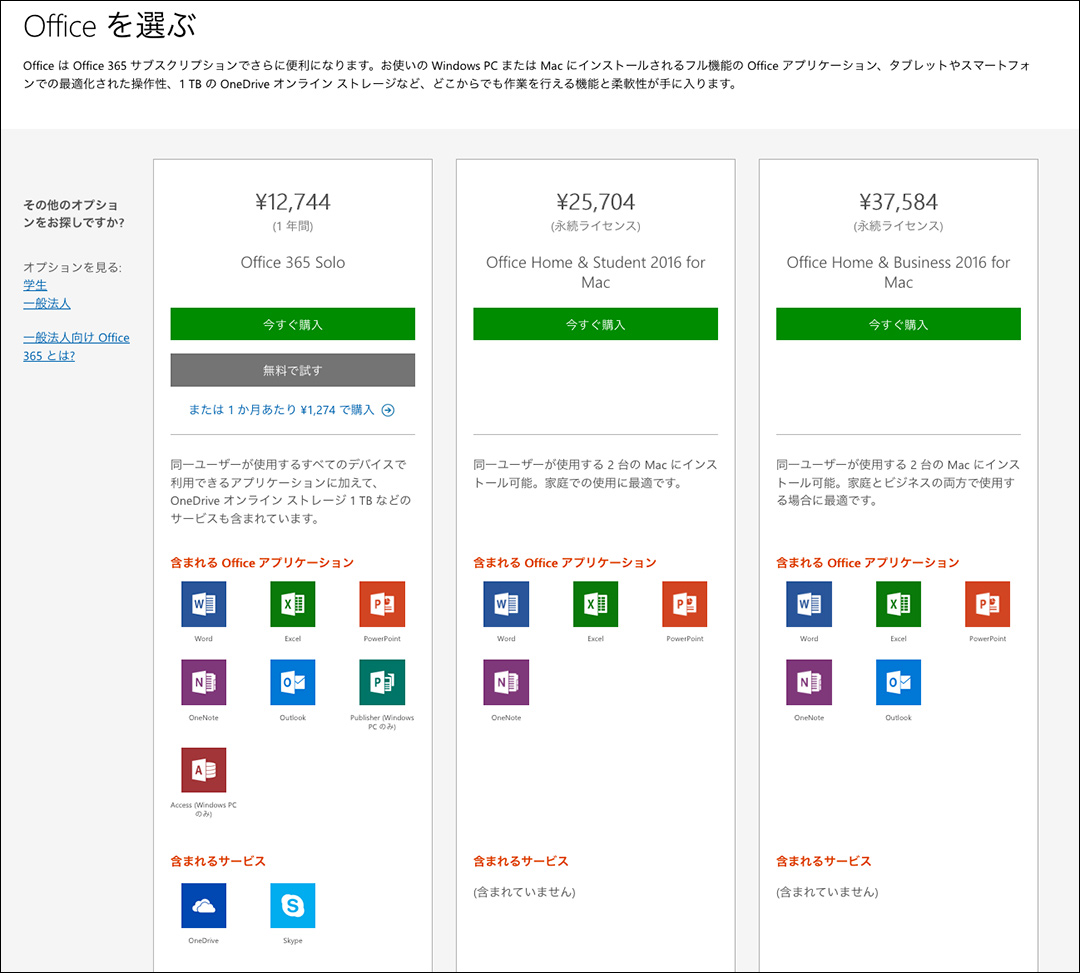The width and height of the screenshot is (1080, 973).
Task: Open the 学生 options link
Action: coord(35,285)
